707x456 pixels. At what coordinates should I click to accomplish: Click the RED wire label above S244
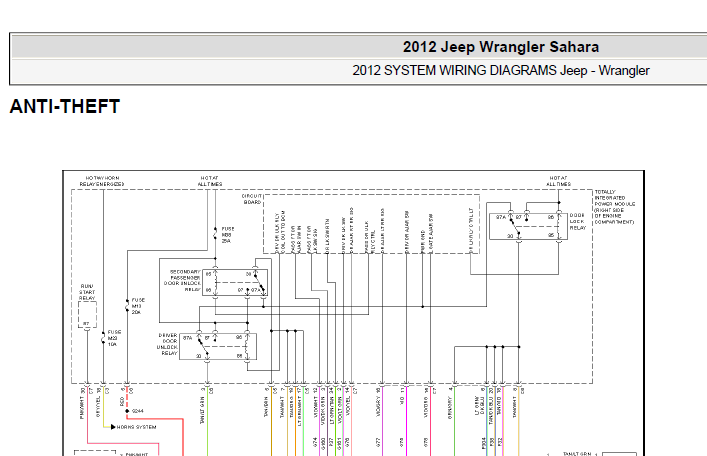(122, 402)
